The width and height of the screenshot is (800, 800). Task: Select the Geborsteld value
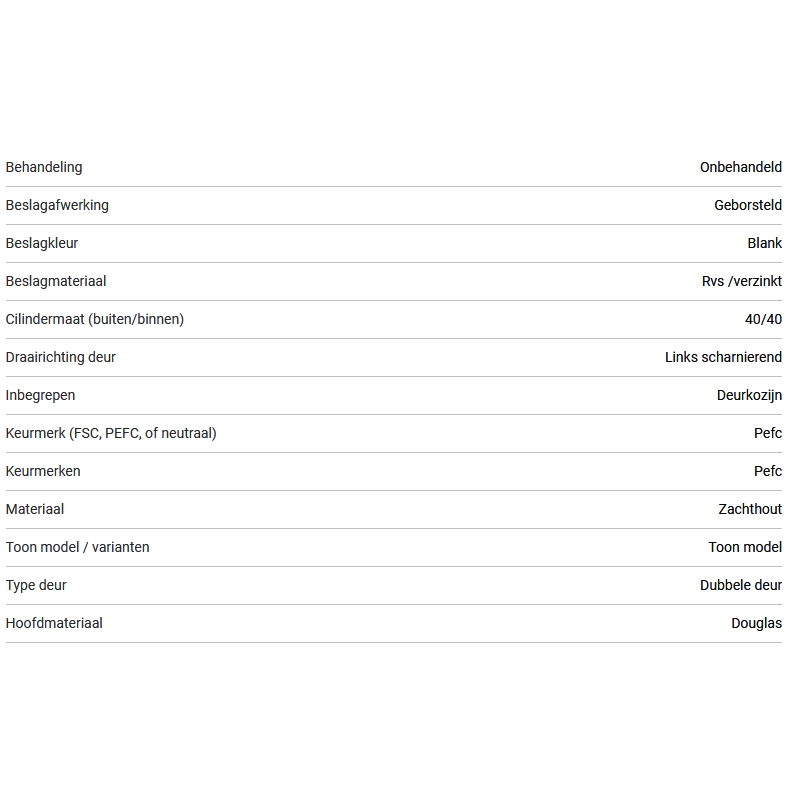[747, 205]
